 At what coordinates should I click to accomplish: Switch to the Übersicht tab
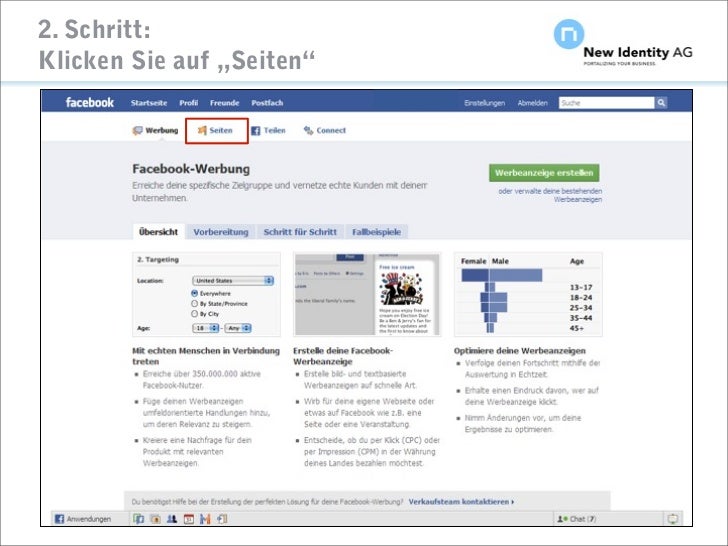158,232
